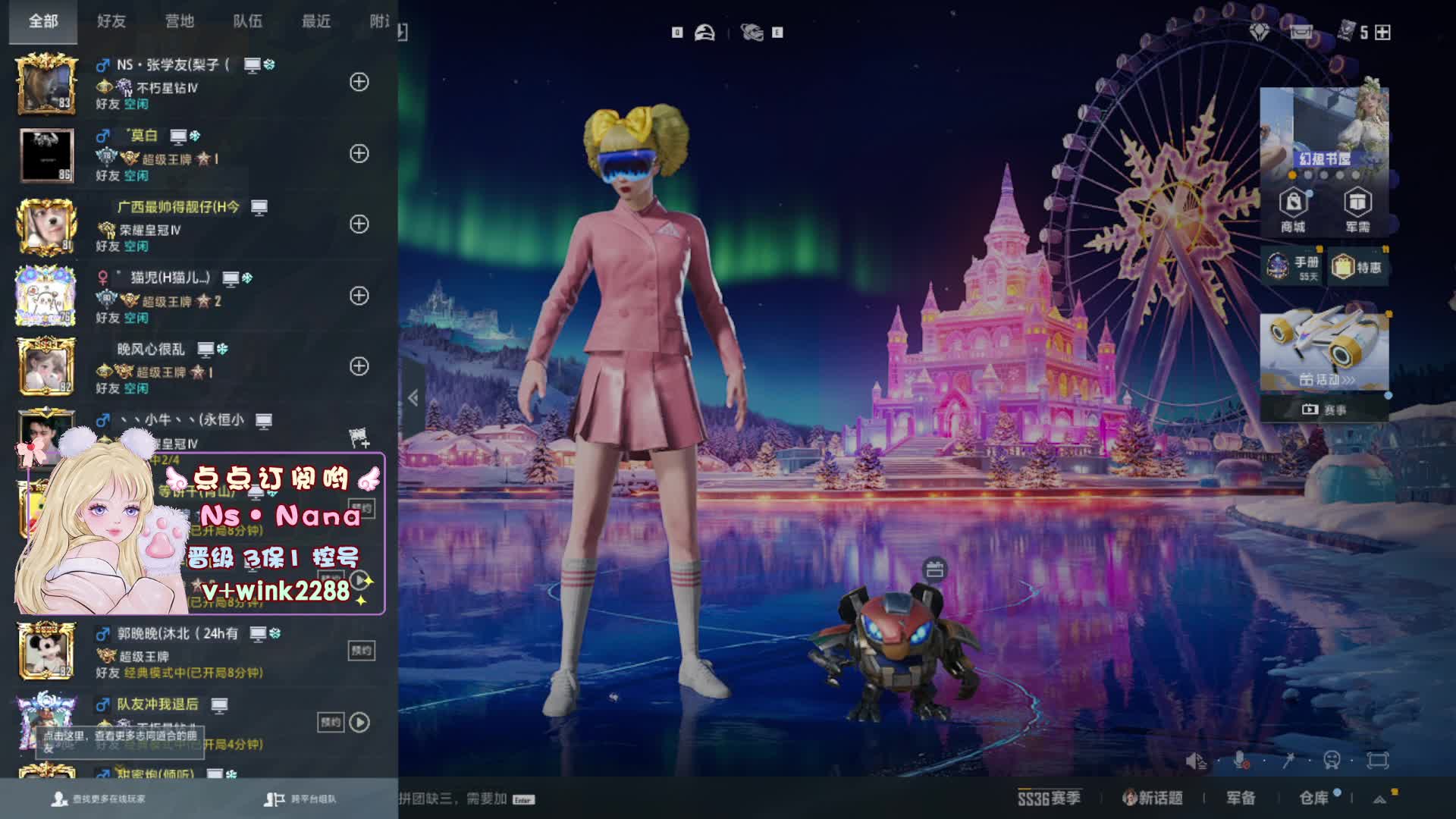The height and width of the screenshot is (819, 1456).
Task: Click the plus icon next to ticket count
Action: [1382, 32]
